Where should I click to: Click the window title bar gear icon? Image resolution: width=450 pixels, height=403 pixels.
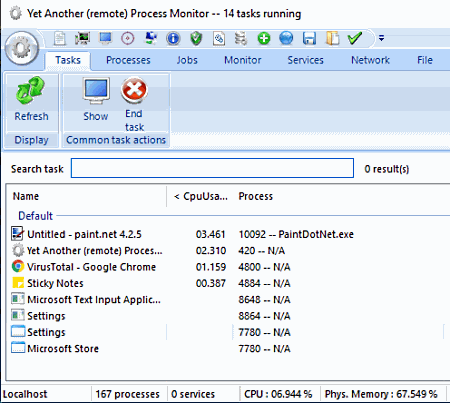point(15,14)
